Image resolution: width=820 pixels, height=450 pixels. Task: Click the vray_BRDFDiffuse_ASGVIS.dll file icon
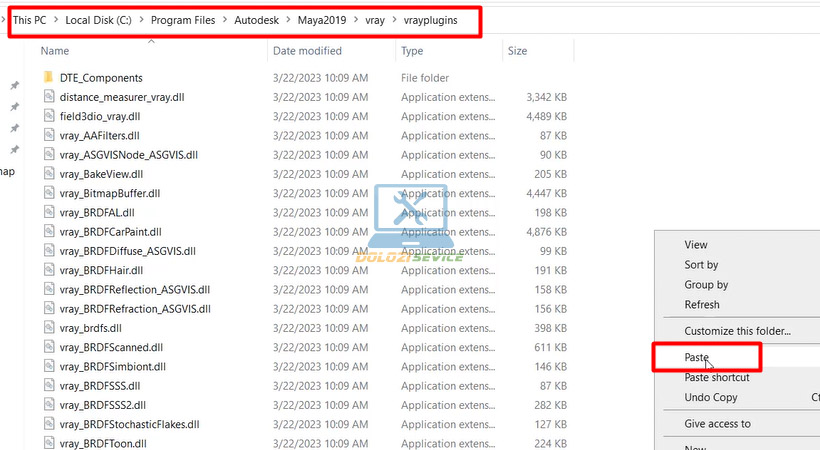click(x=49, y=251)
